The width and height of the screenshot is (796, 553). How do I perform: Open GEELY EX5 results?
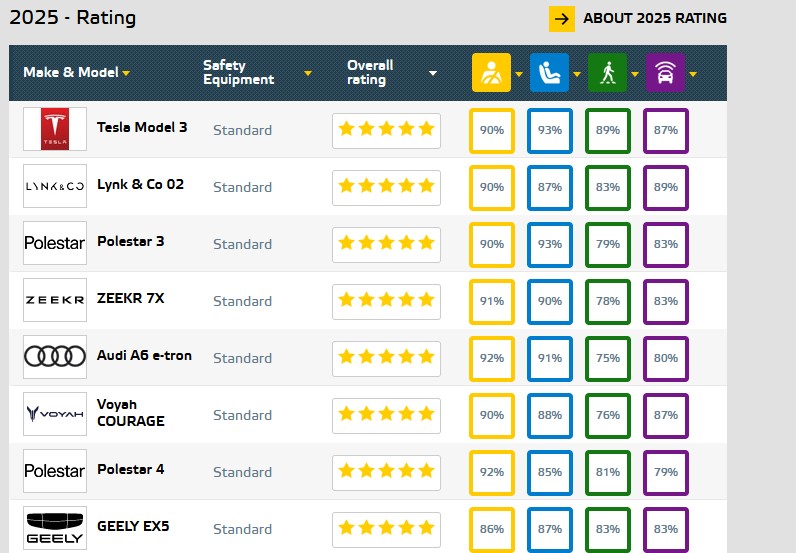point(133,526)
